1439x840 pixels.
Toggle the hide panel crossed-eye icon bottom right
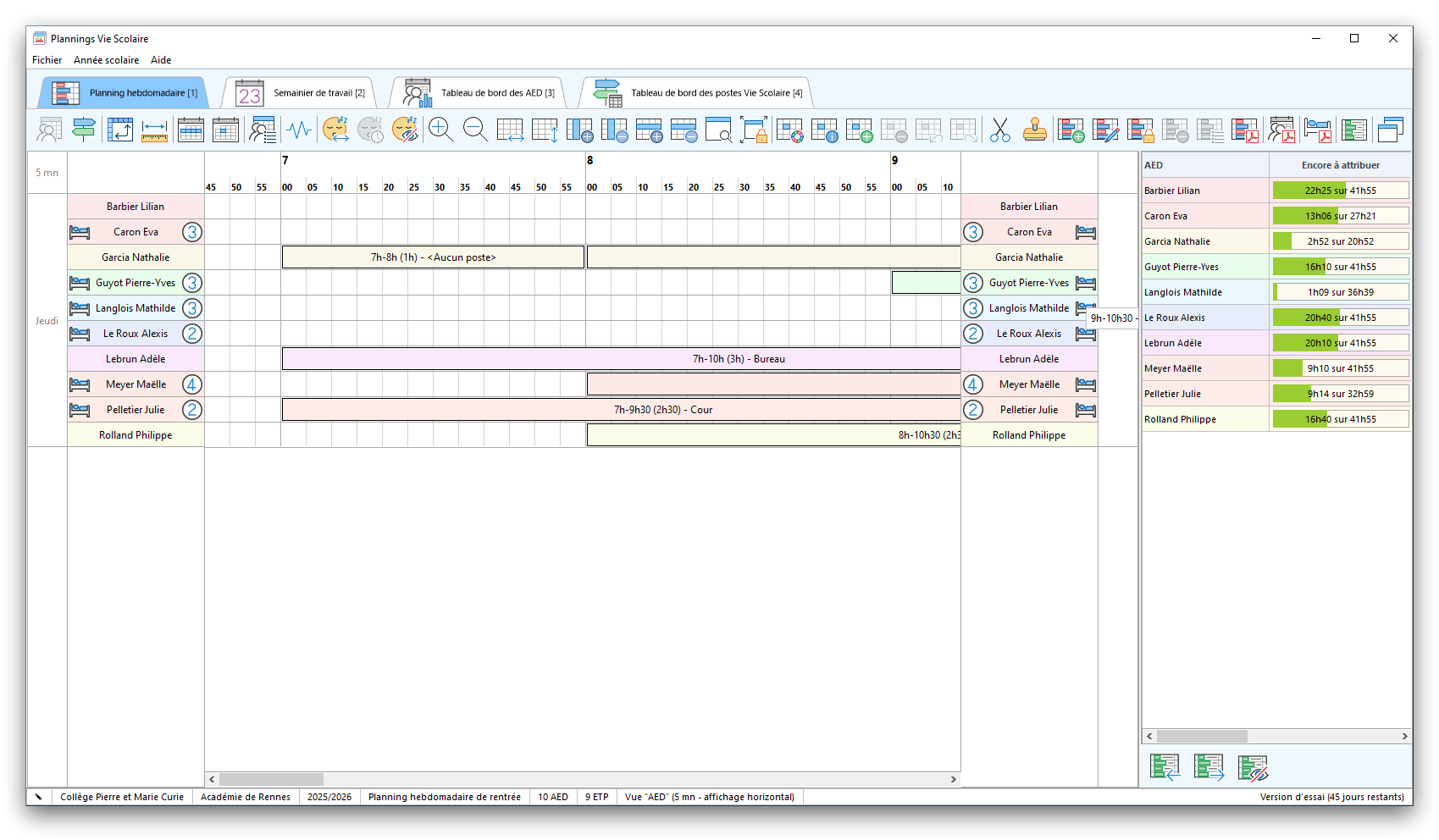[x=1253, y=767]
